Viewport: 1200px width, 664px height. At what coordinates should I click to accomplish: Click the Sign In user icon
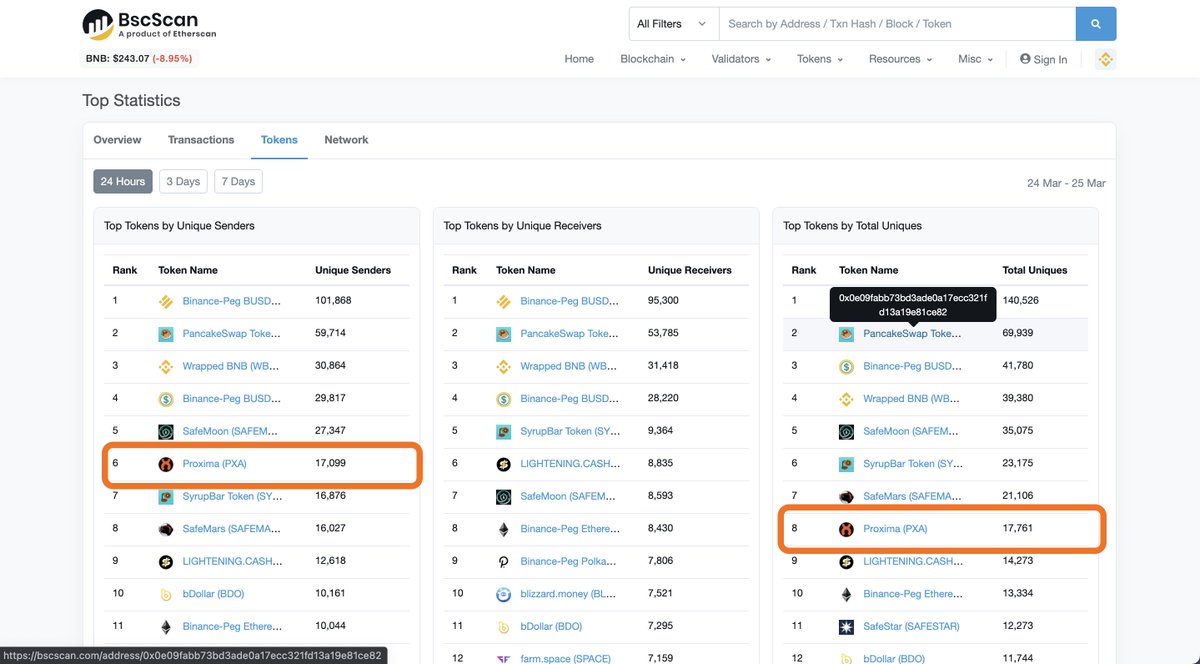[x=1025, y=59]
